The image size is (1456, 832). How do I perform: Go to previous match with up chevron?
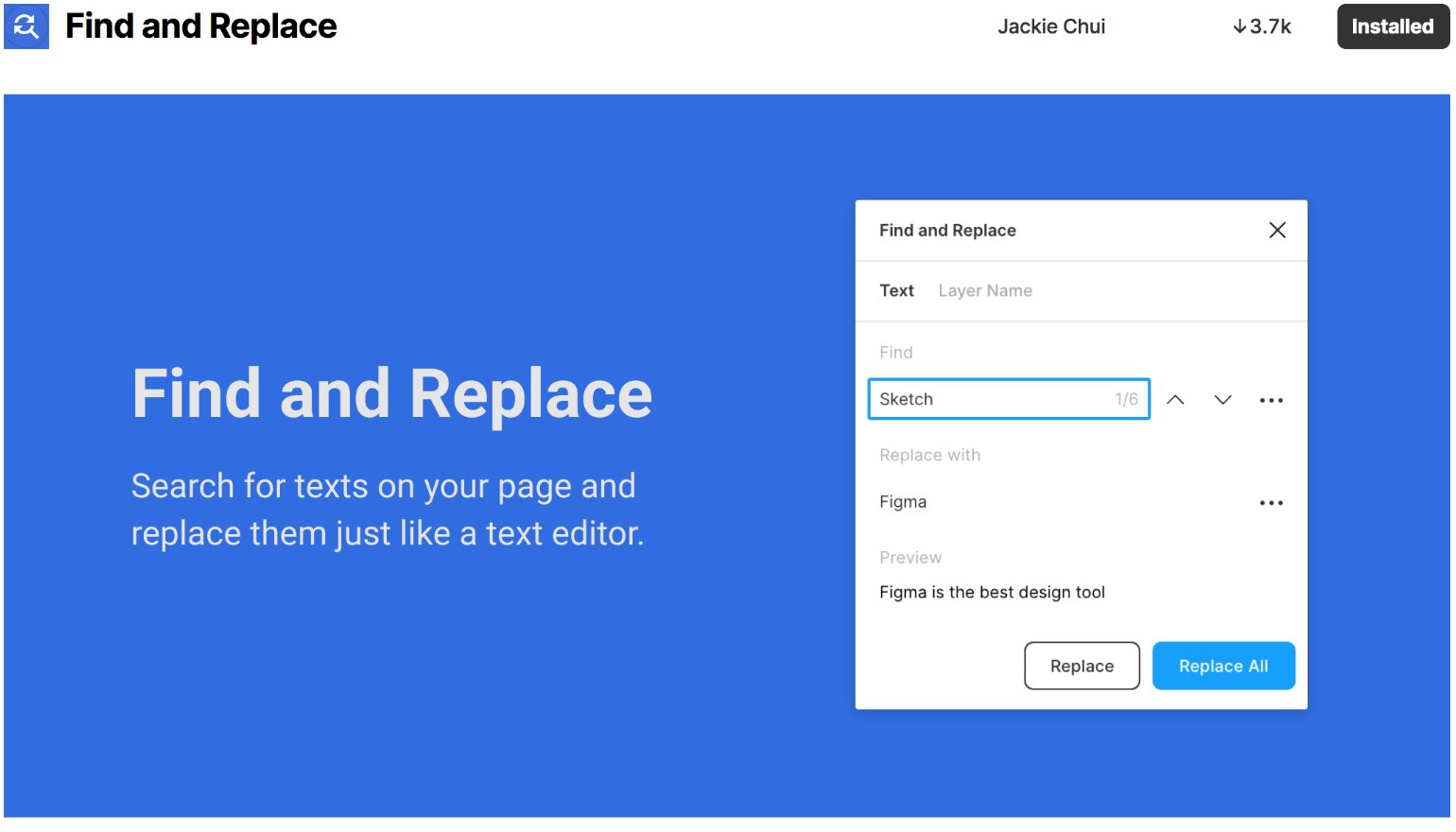pyautogui.click(x=1175, y=400)
